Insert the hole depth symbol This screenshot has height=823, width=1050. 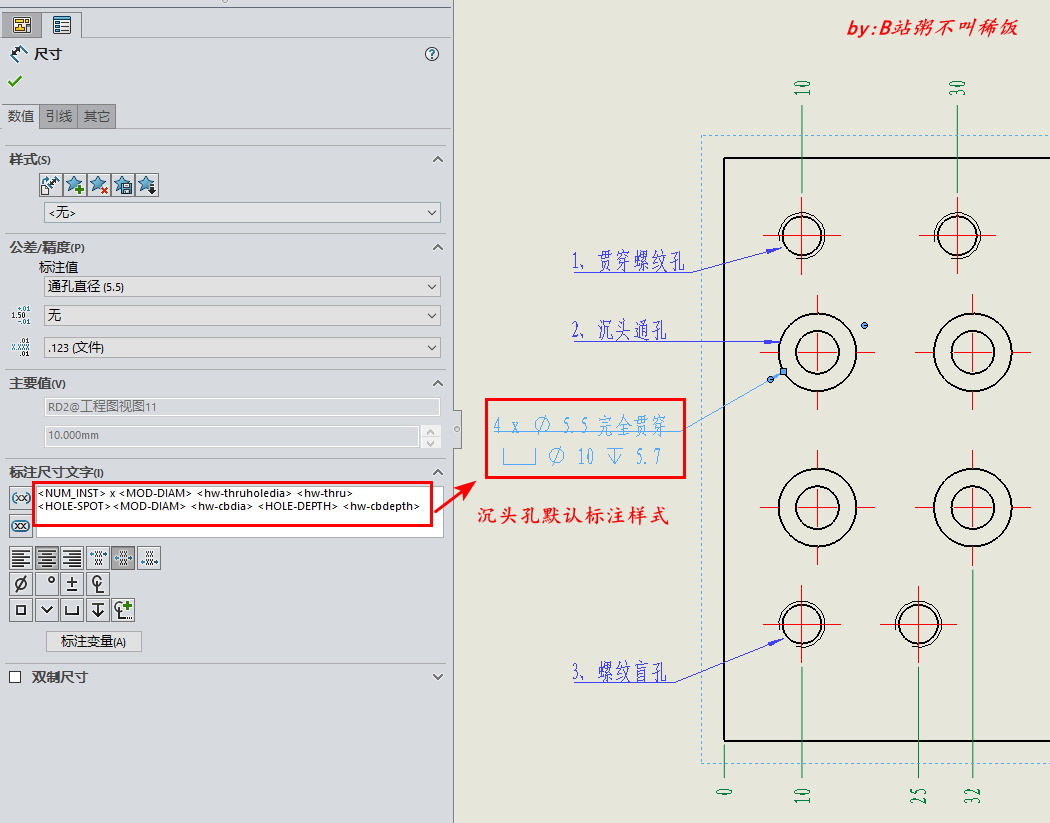coord(98,610)
